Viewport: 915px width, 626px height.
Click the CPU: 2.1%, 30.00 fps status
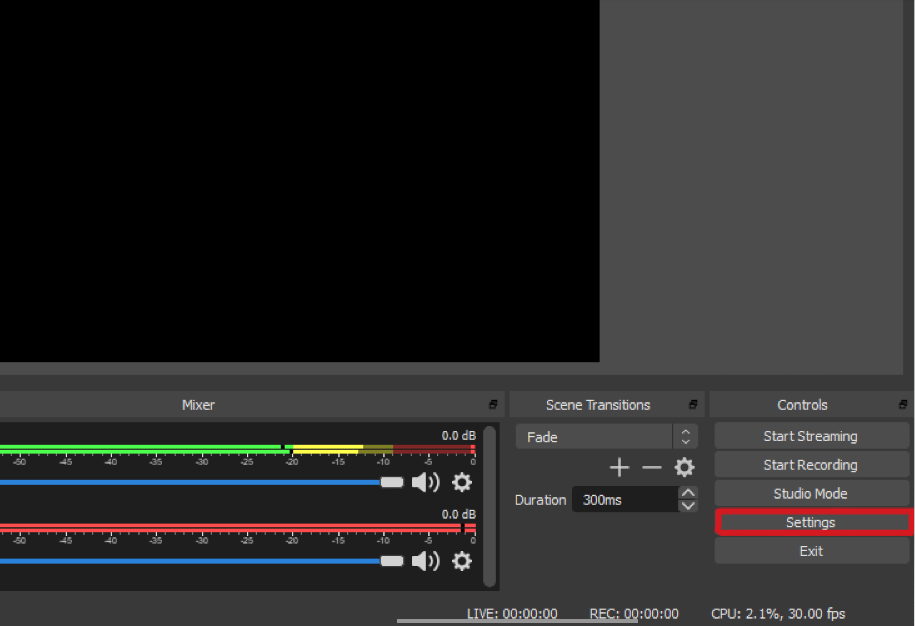point(778,614)
